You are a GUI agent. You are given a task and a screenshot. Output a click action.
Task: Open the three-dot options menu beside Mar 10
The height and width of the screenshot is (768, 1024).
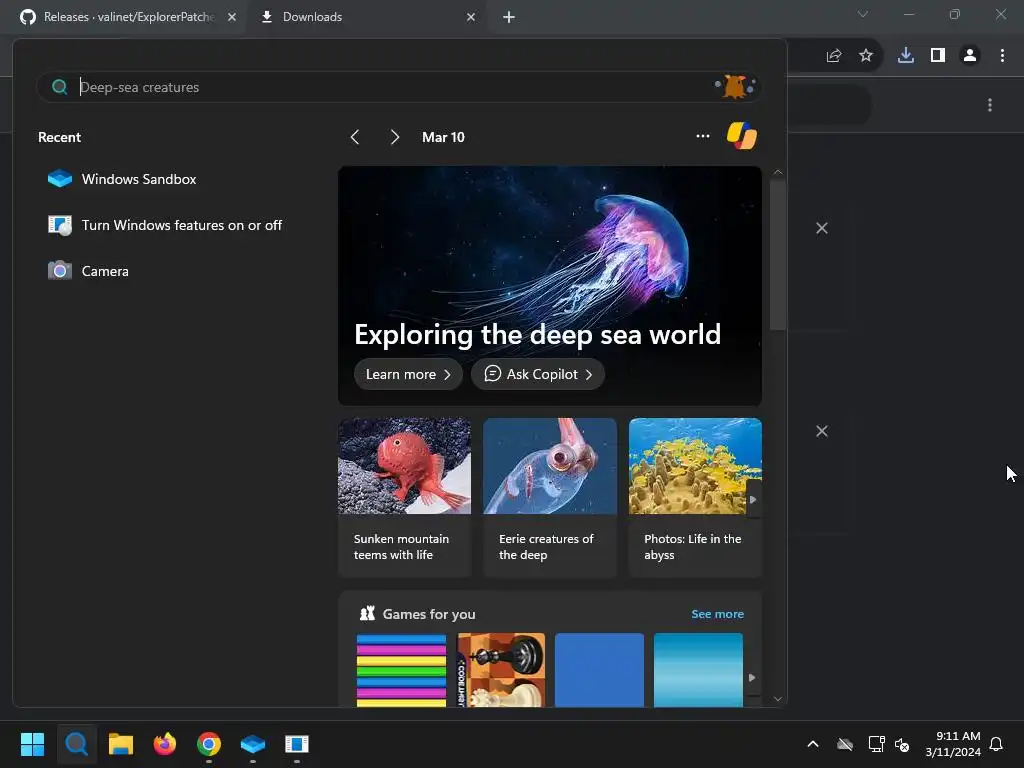pos(703,136)
